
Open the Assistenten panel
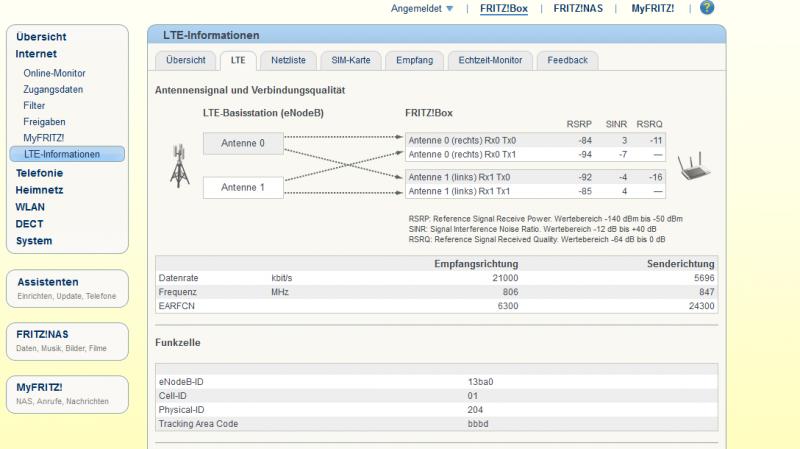[67, 288]
